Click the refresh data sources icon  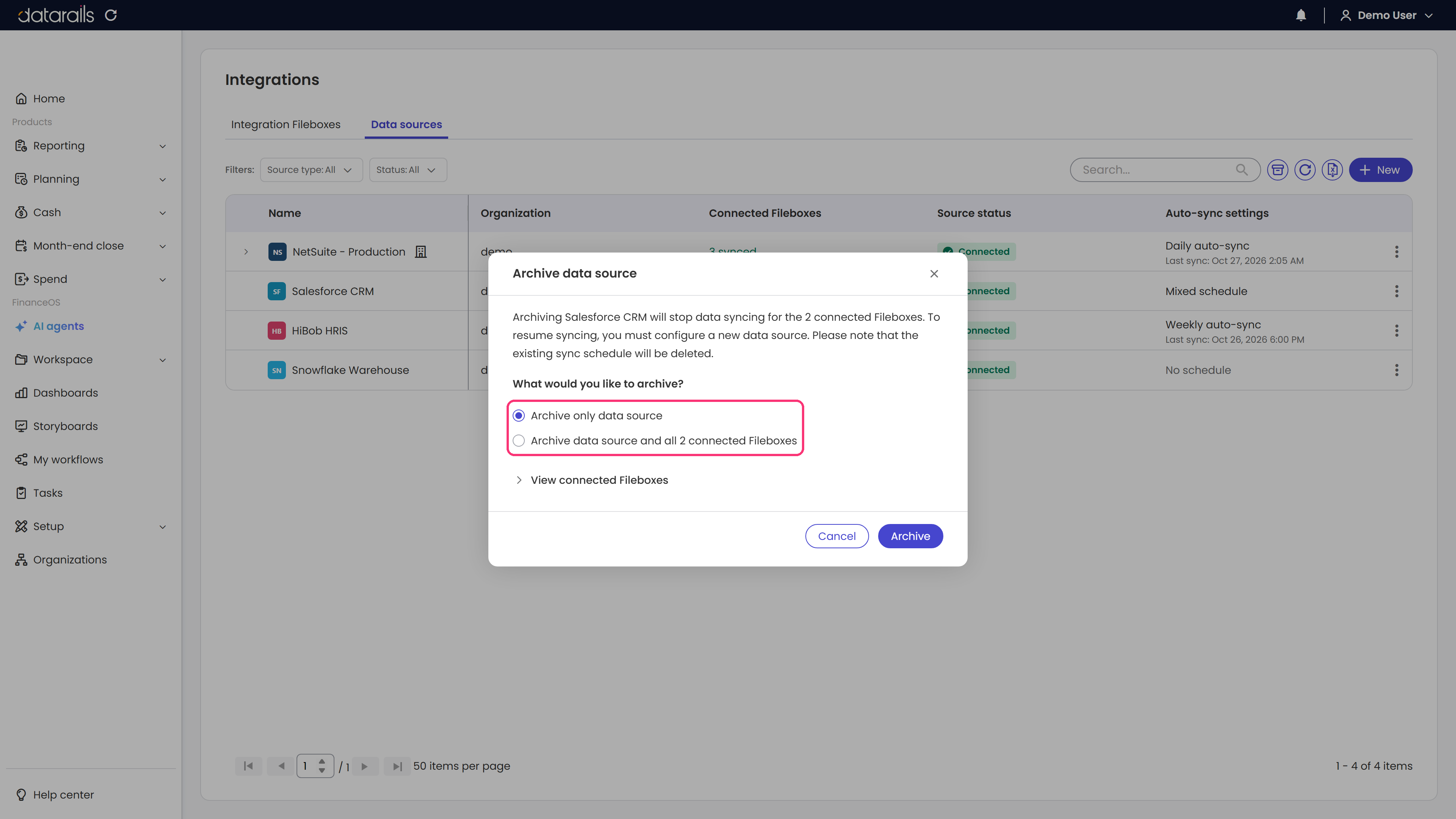point(1304,169)
